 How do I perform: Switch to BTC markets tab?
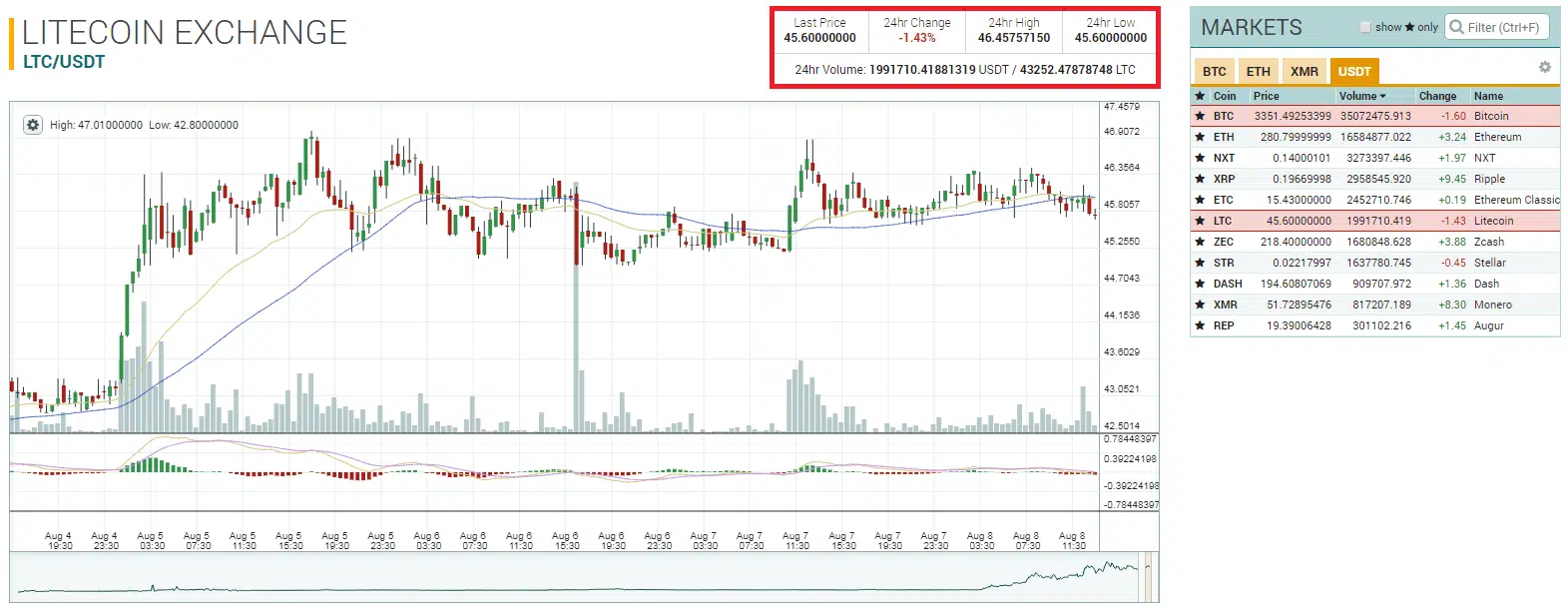(1215, 71)
